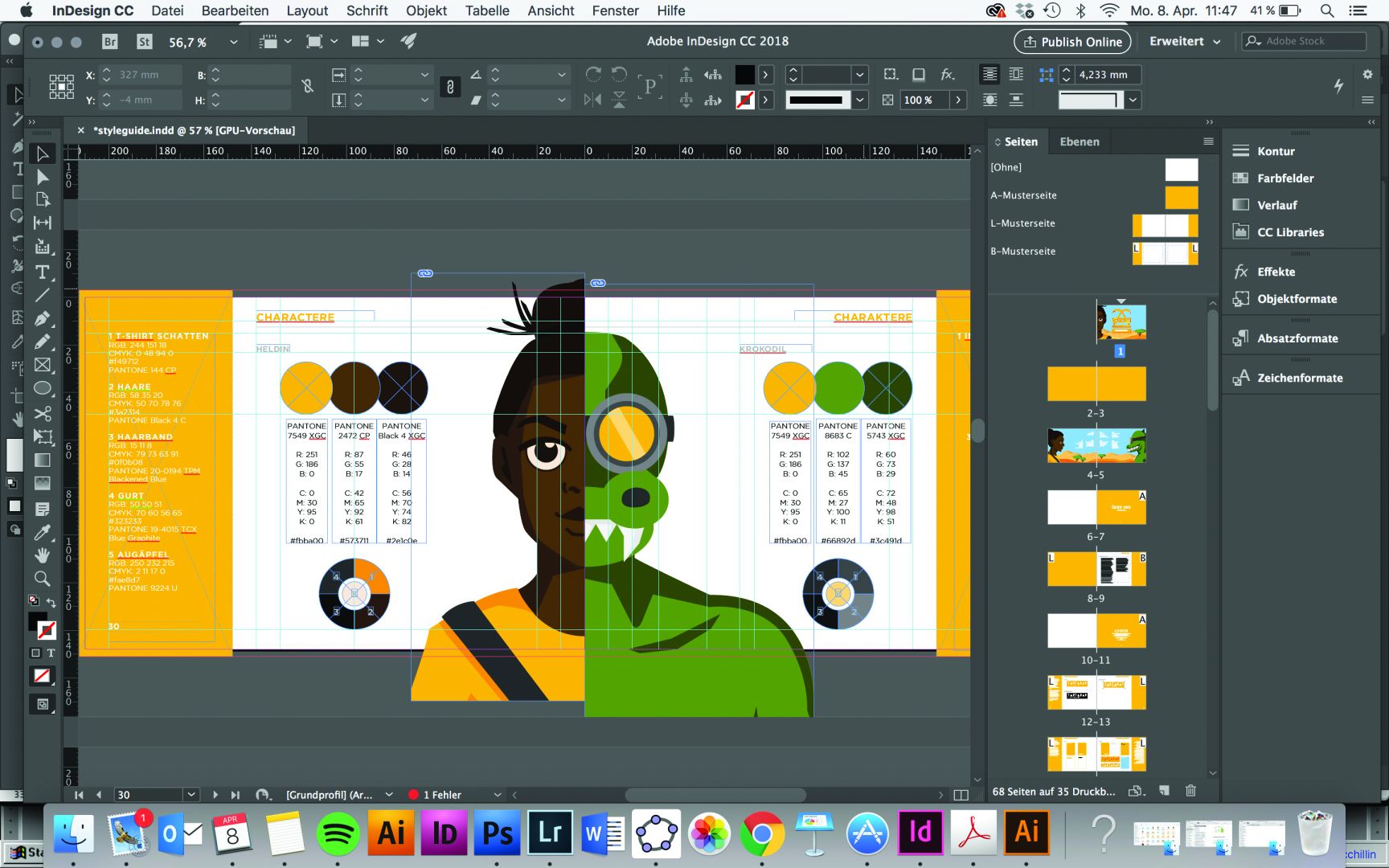Select the Type tool in the toolbox
Viewport: 1389px width, 868px height.
[x=42, y=272]
